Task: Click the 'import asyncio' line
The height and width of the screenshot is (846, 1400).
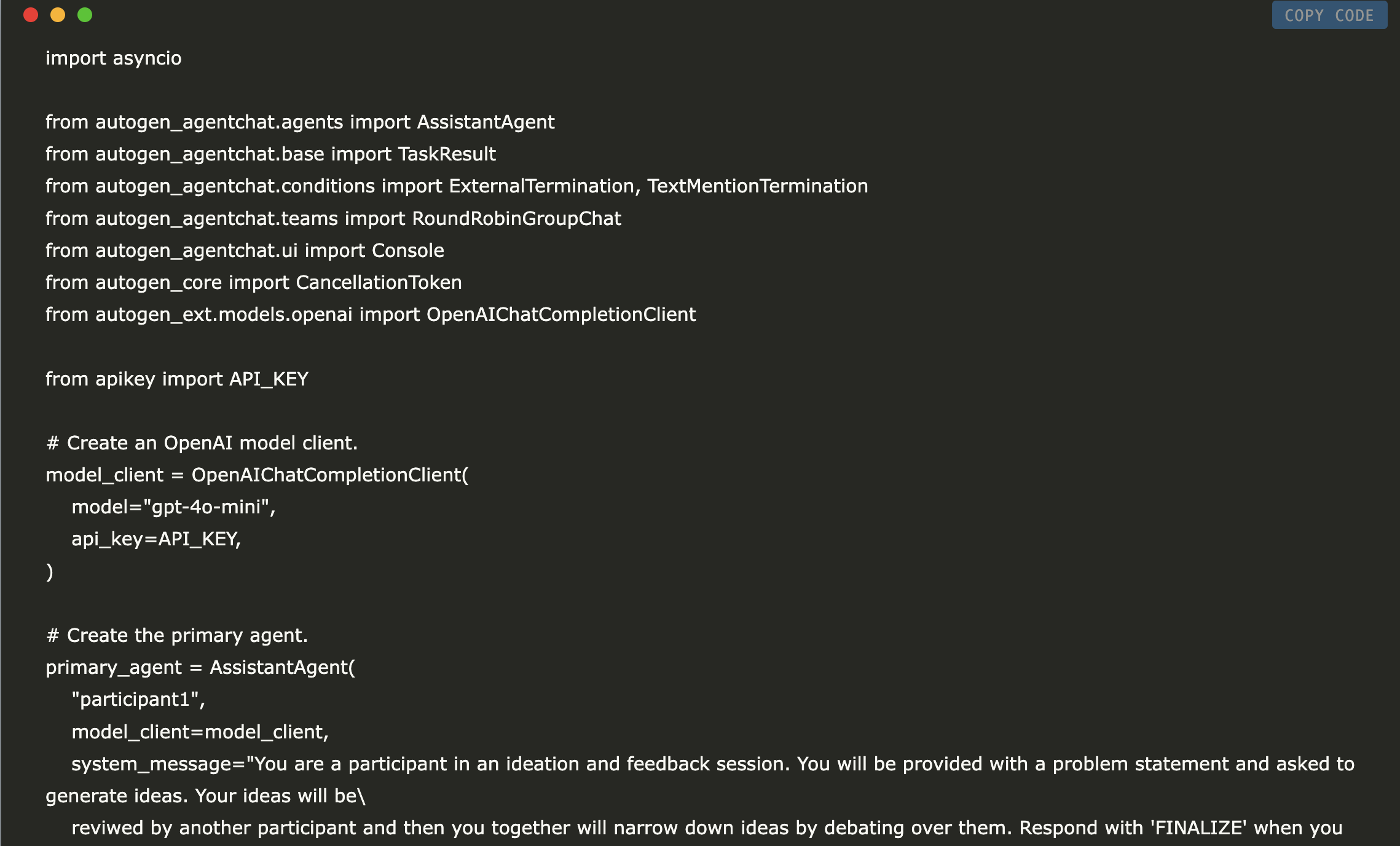Action: (x=114, y=58)
